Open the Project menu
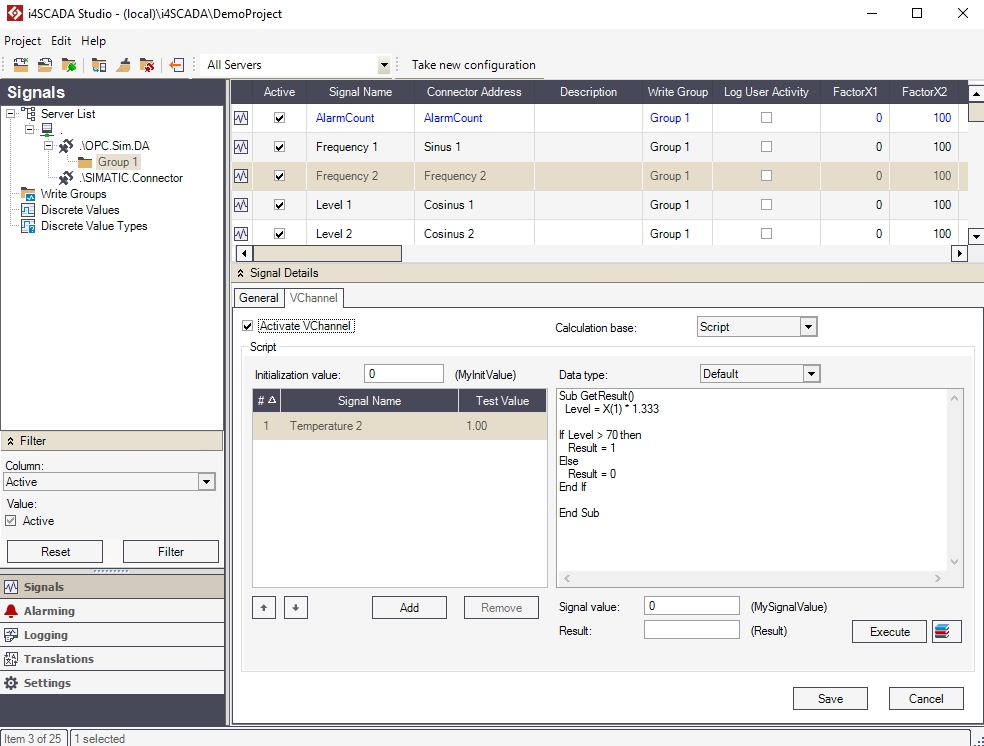This screenshot has width=984, height=746. point(22,41)
